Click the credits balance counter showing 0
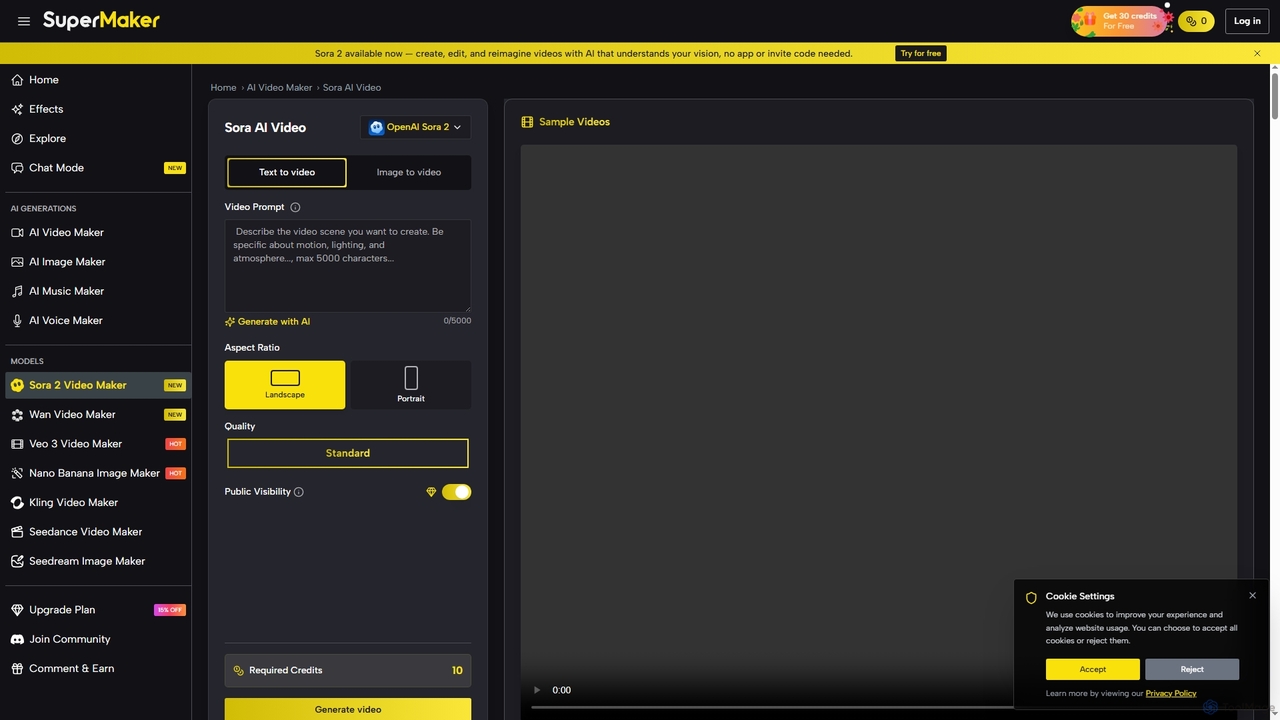 coord(1195,21)
